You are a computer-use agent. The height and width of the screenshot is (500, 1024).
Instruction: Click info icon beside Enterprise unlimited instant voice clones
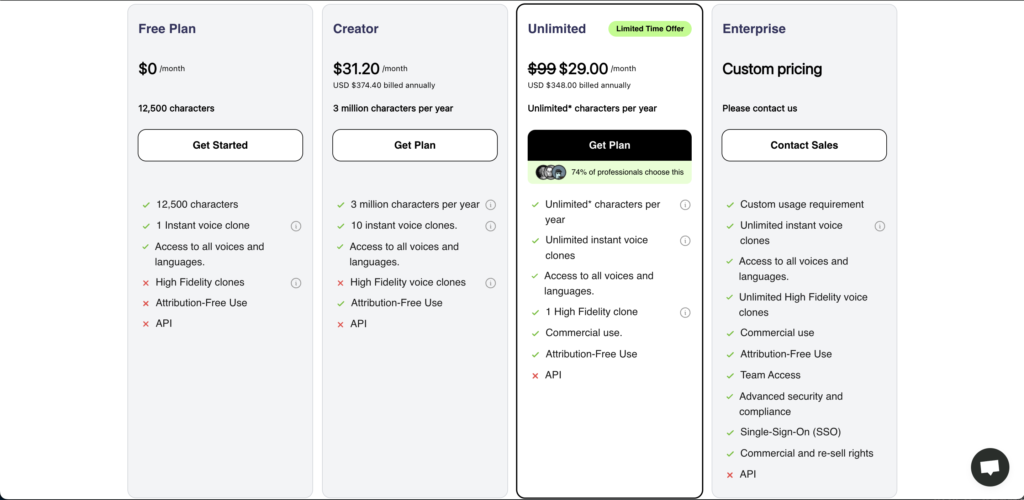point(879,226)
